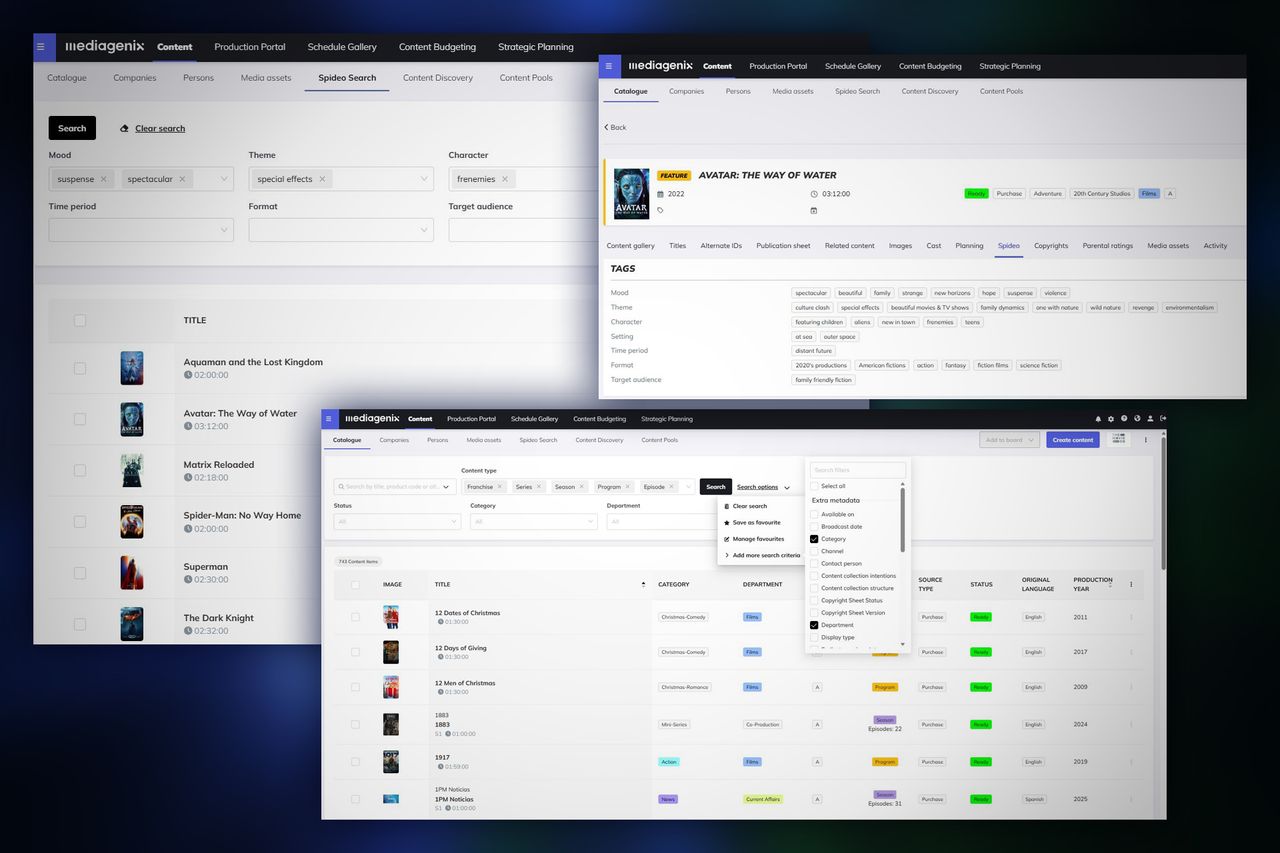1280x853 pixels.
Task: Open the Theme dropdown in Spideo Search
Action: 341,179
